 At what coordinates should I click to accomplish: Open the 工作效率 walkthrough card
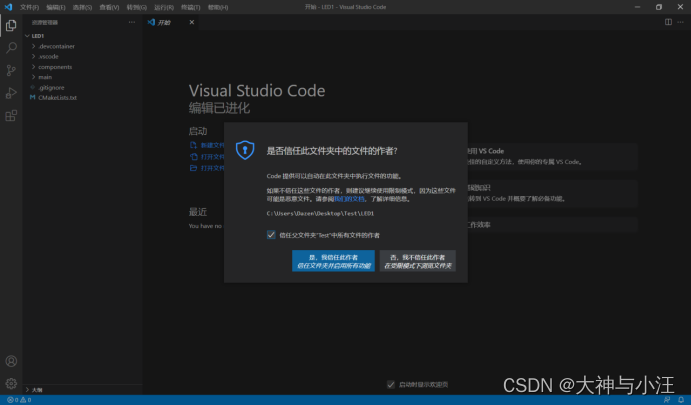pos(552,225)
